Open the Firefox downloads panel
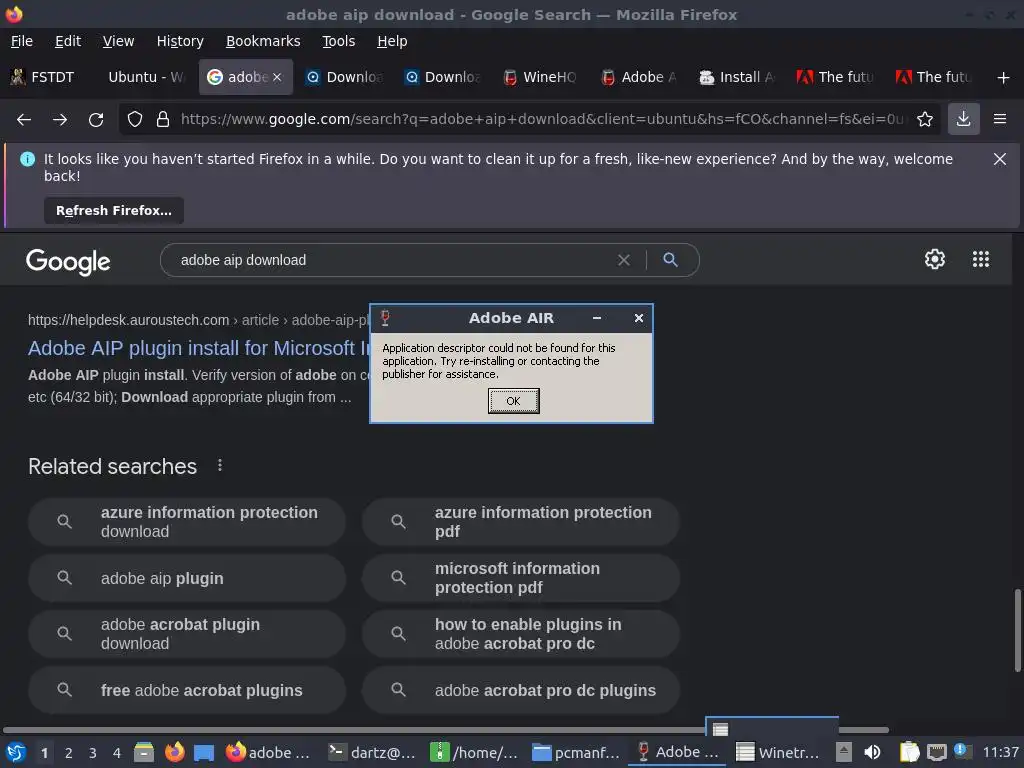 click(x=963, y=119)
